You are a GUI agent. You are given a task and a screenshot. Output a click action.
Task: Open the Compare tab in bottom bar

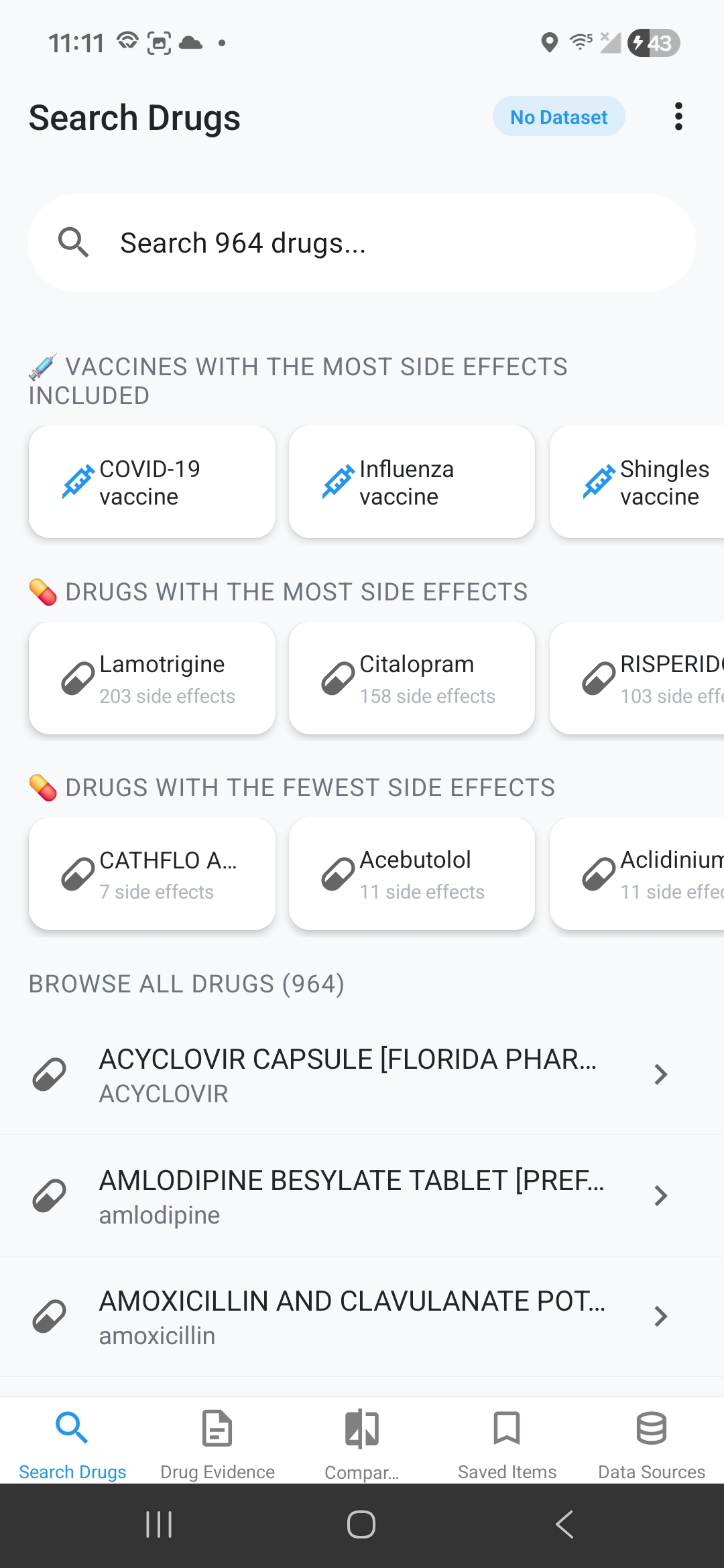click(362, 1443)
